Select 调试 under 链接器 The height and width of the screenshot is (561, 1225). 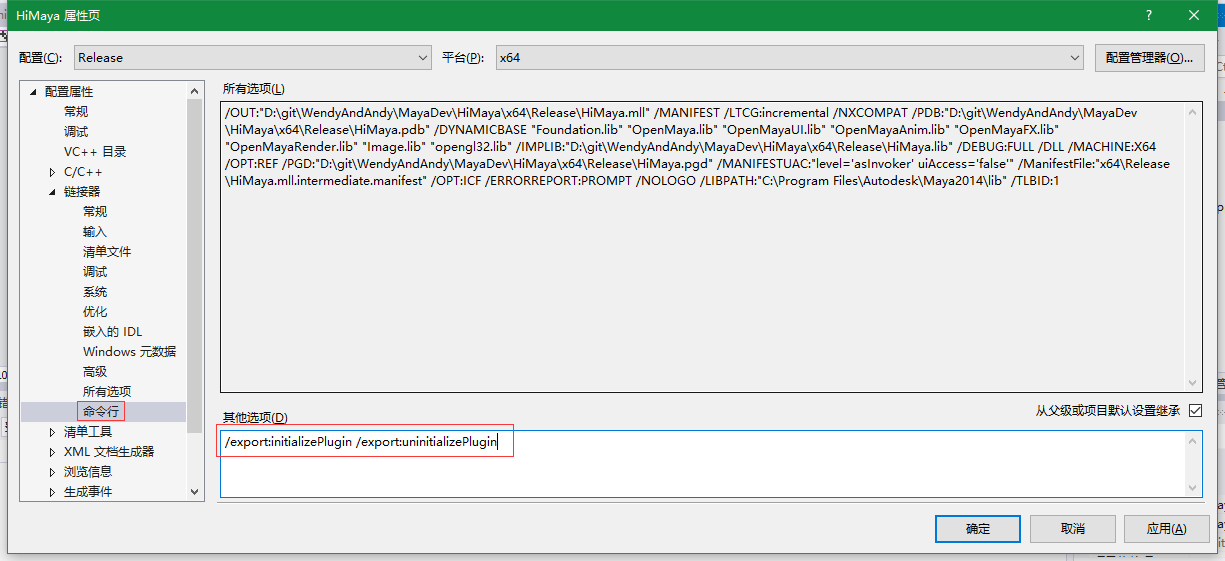pos(95,272)
